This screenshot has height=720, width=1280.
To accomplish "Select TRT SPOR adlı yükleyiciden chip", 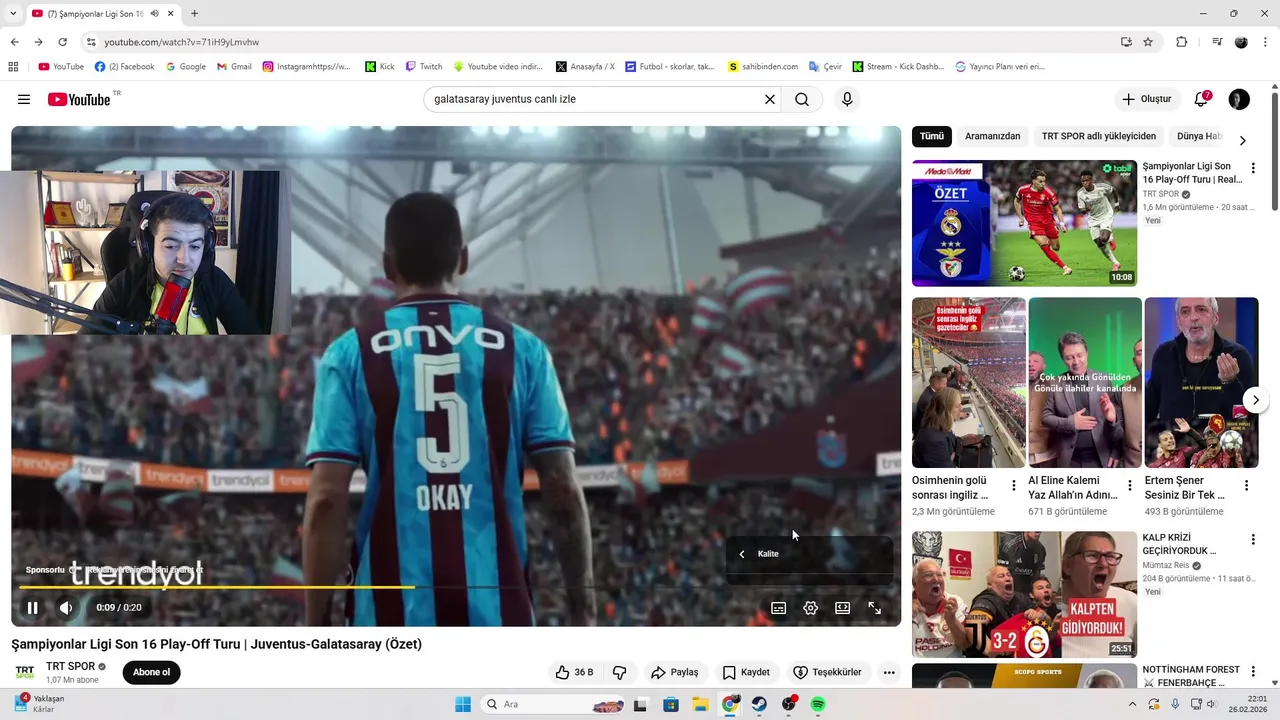I will 1099,136.
